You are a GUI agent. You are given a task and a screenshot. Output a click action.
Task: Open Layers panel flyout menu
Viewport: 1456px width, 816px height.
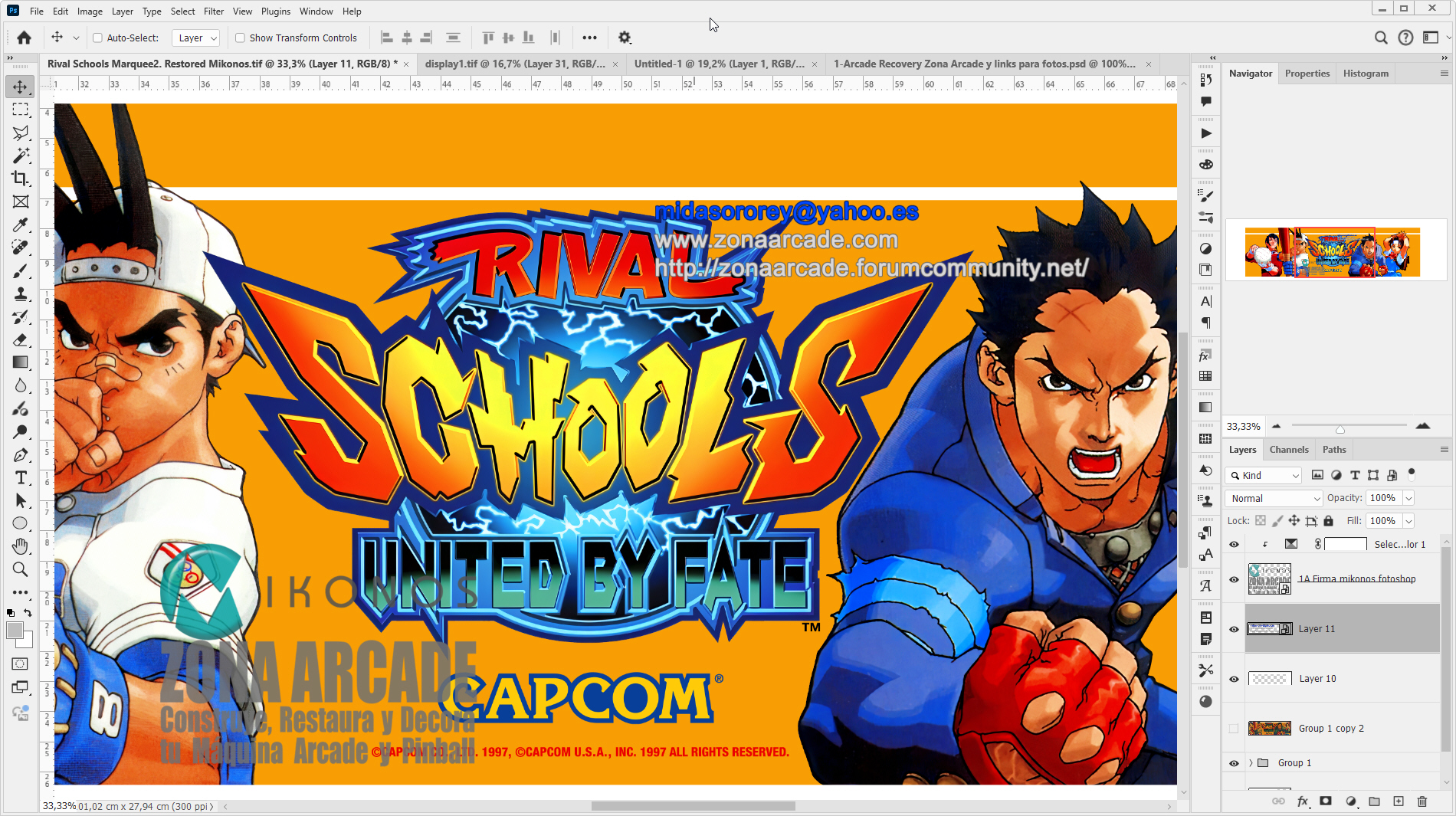[x=1444, y=450]
